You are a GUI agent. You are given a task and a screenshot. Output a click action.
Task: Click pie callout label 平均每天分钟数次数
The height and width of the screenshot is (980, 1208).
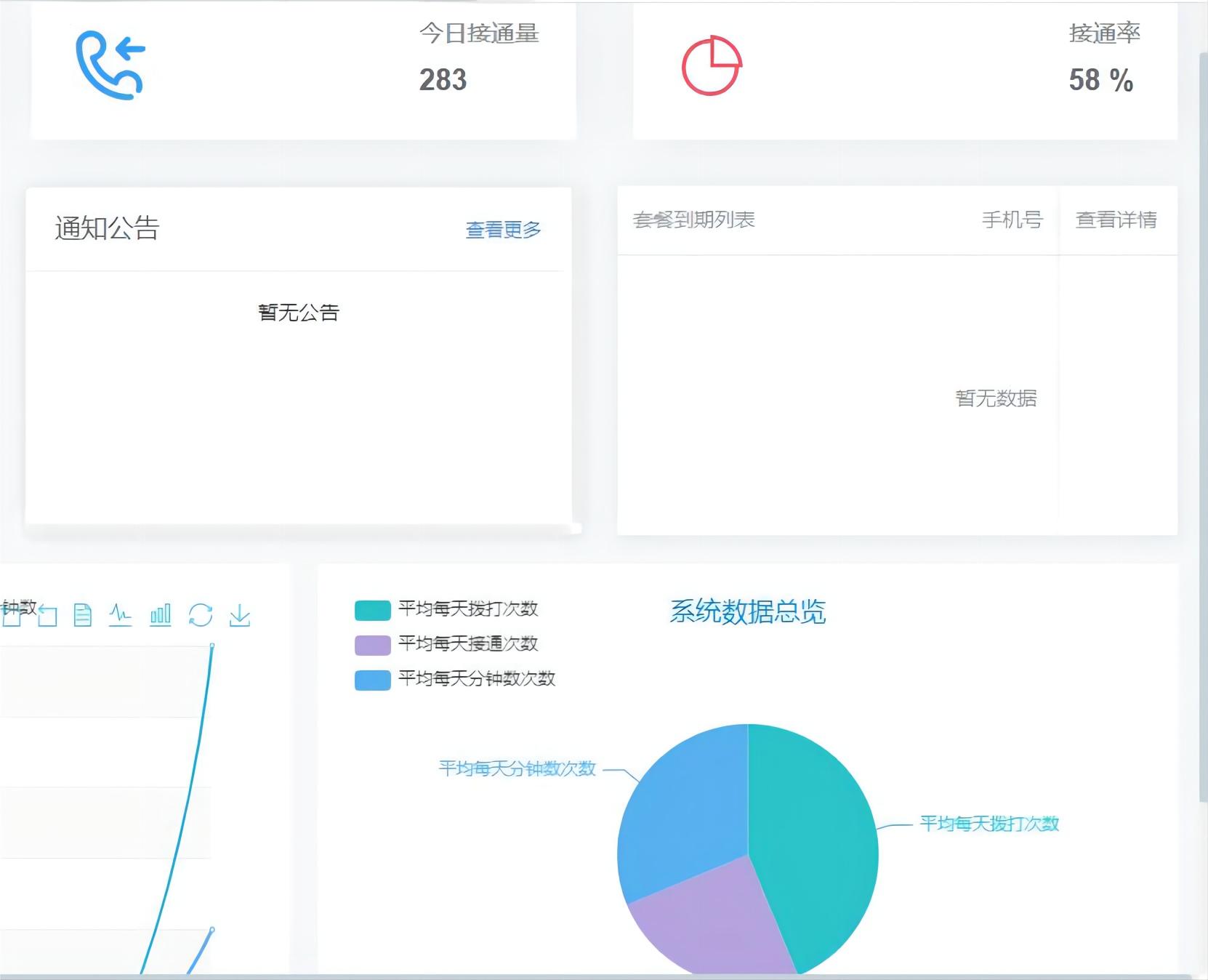click(518, 768)
